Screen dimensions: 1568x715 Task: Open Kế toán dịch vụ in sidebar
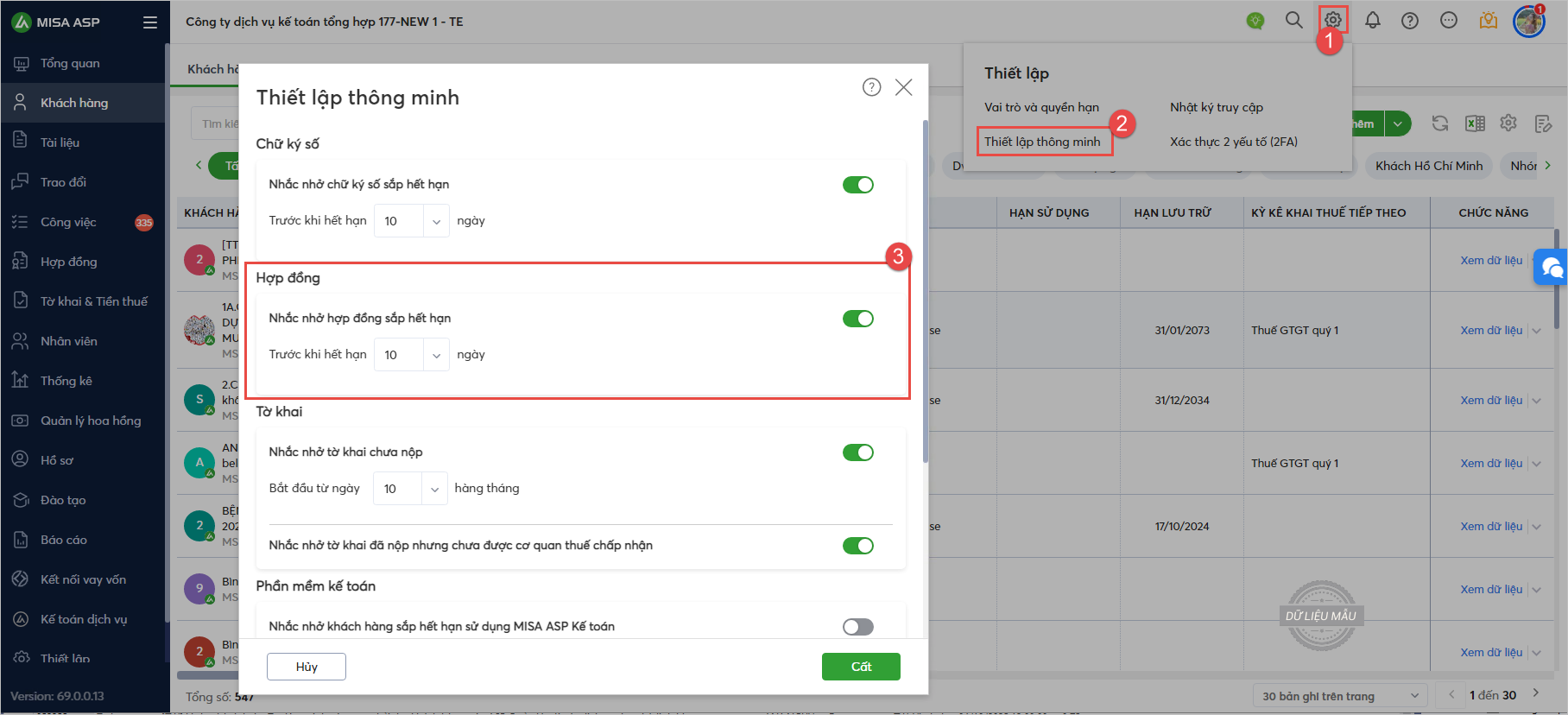(82, 619)
